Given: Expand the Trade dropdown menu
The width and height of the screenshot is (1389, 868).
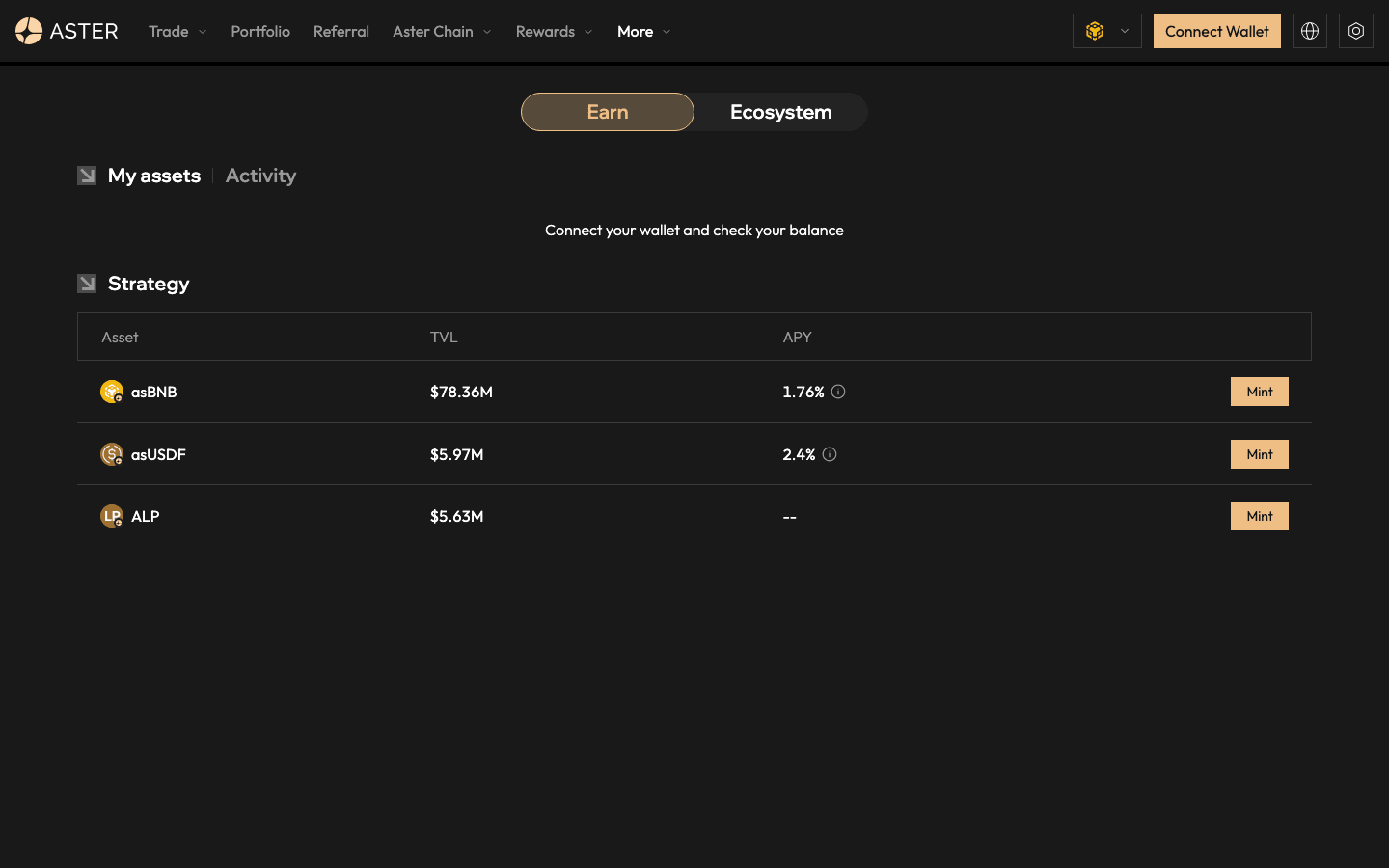Looking at the screenshot, I should pyautogui.click(x=177, y=31).
